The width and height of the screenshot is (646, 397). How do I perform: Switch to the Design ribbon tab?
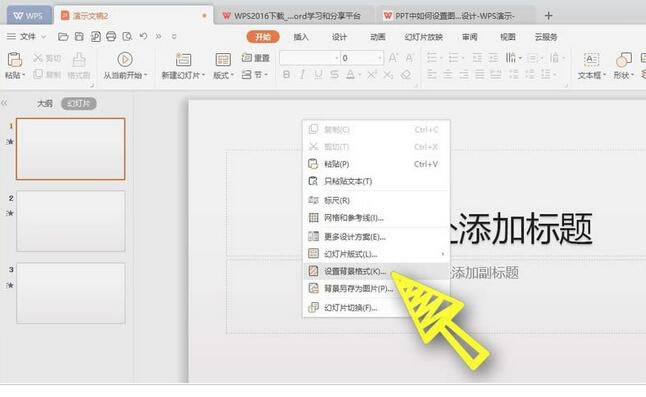(339, 37)
